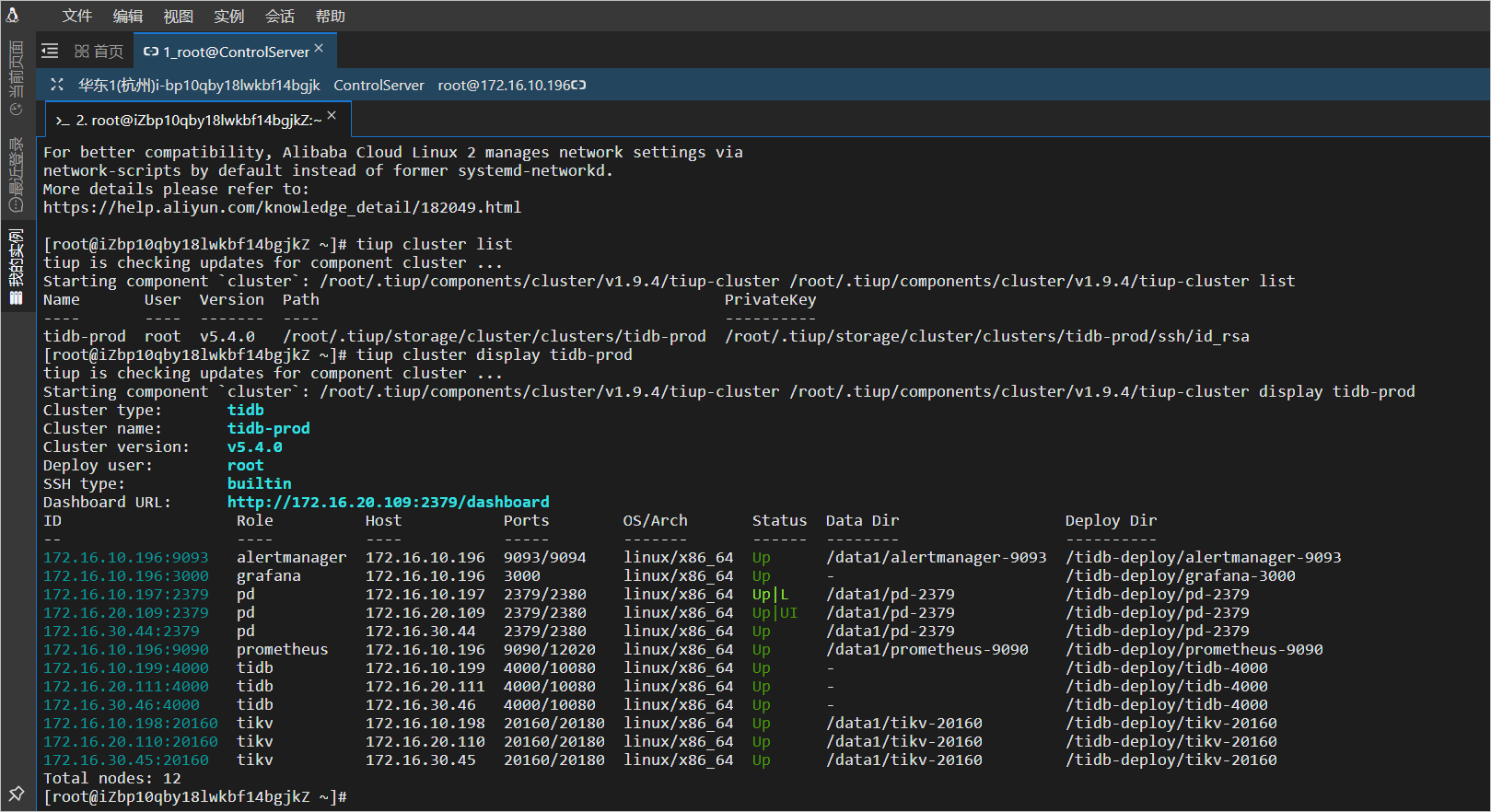The width and height of the screenshot is (1491, 812).
Task: Click the connection link icon after root@172.16.10.196
Action: (x=578, y=85)
